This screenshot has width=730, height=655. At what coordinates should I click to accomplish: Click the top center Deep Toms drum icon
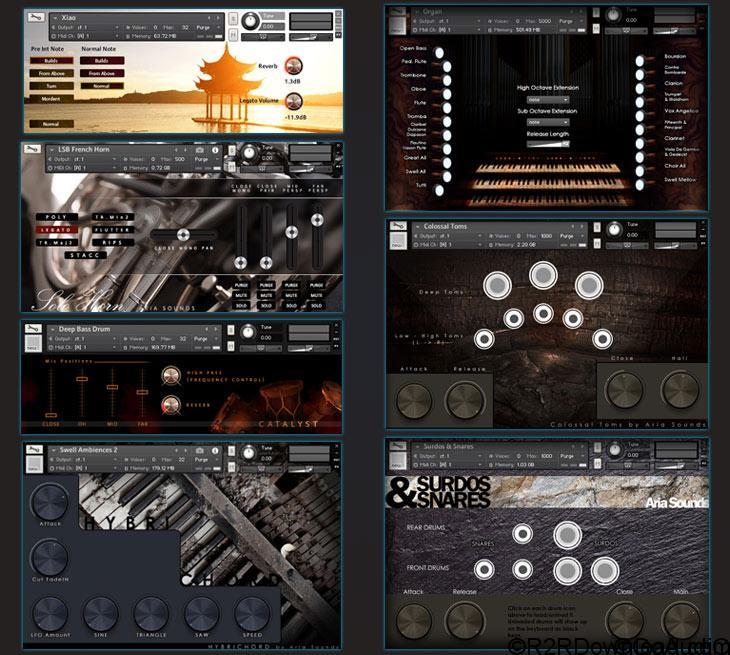tap(542, 276)
